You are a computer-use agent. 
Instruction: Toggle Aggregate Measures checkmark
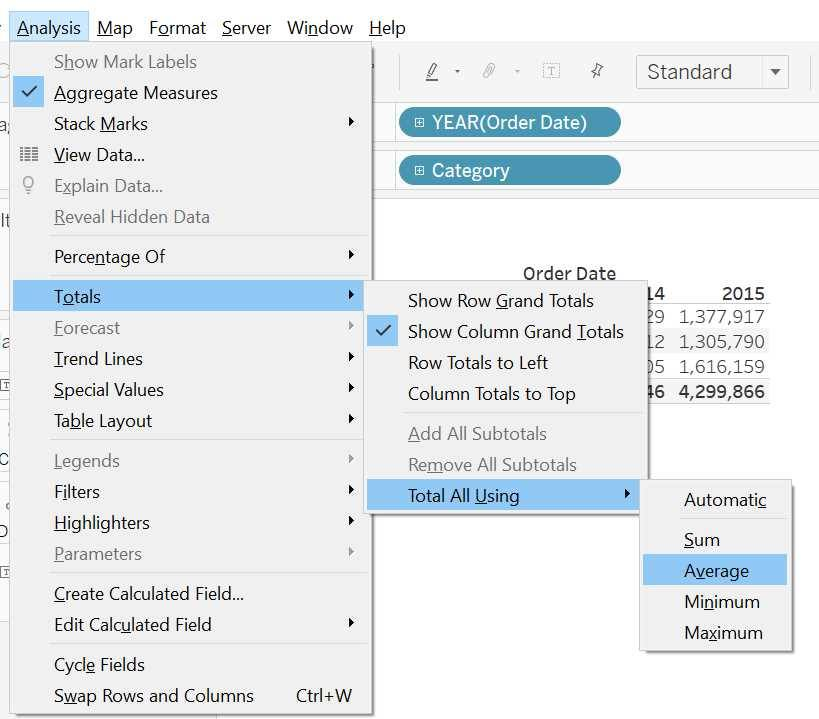tap(30, 93)
